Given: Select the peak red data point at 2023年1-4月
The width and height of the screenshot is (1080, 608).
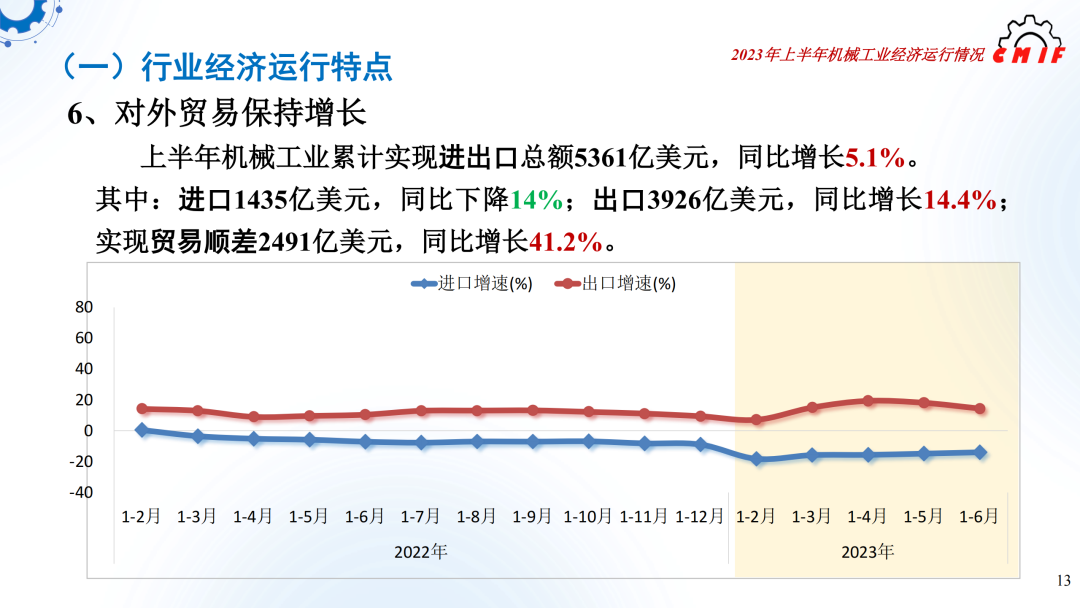Looking at the screenshot, I should [868, 399].
